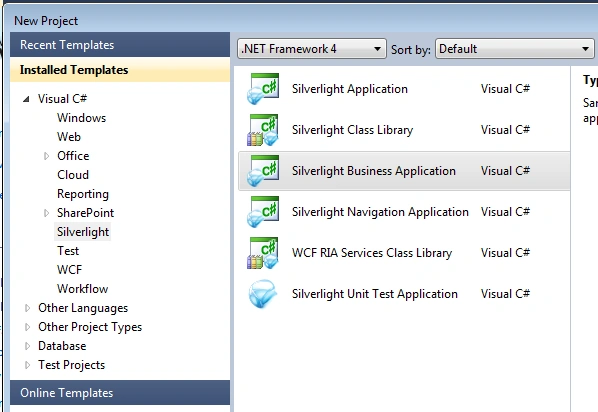Collapse the Visual C# tree node
This screenshot has width=598, height=412.
26,99
